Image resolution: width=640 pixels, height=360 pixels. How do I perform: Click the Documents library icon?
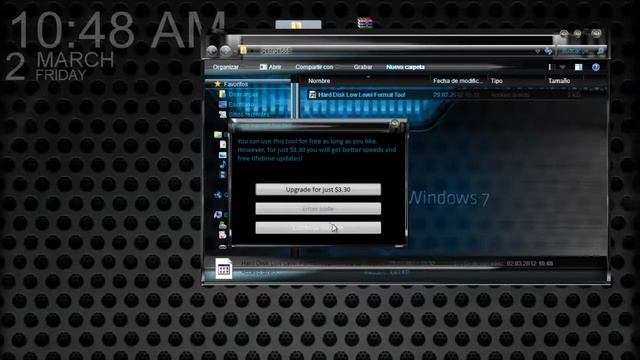(223, 144)
